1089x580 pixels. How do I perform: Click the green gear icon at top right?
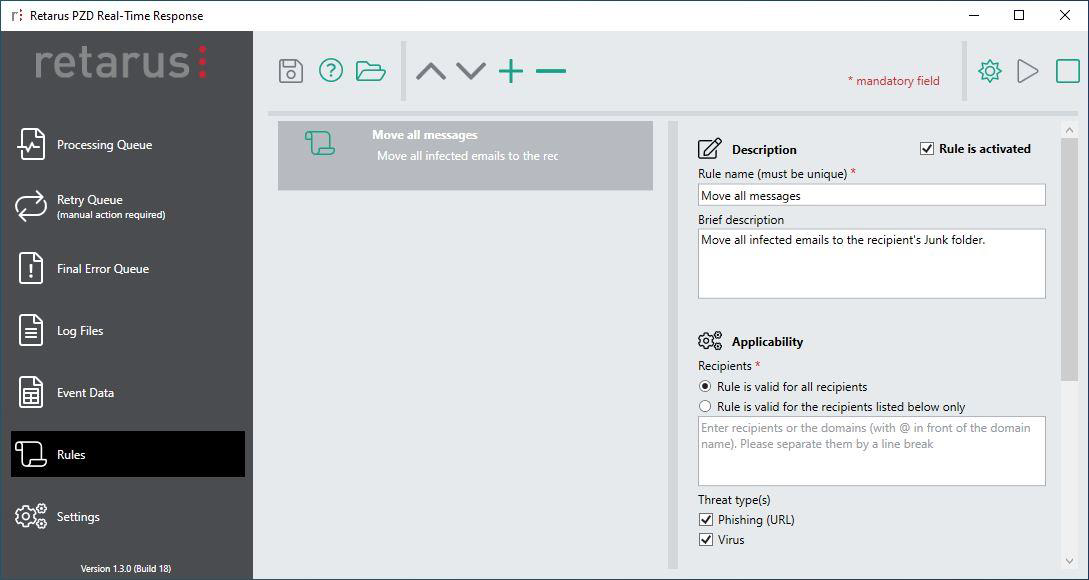tap(990, 71)
